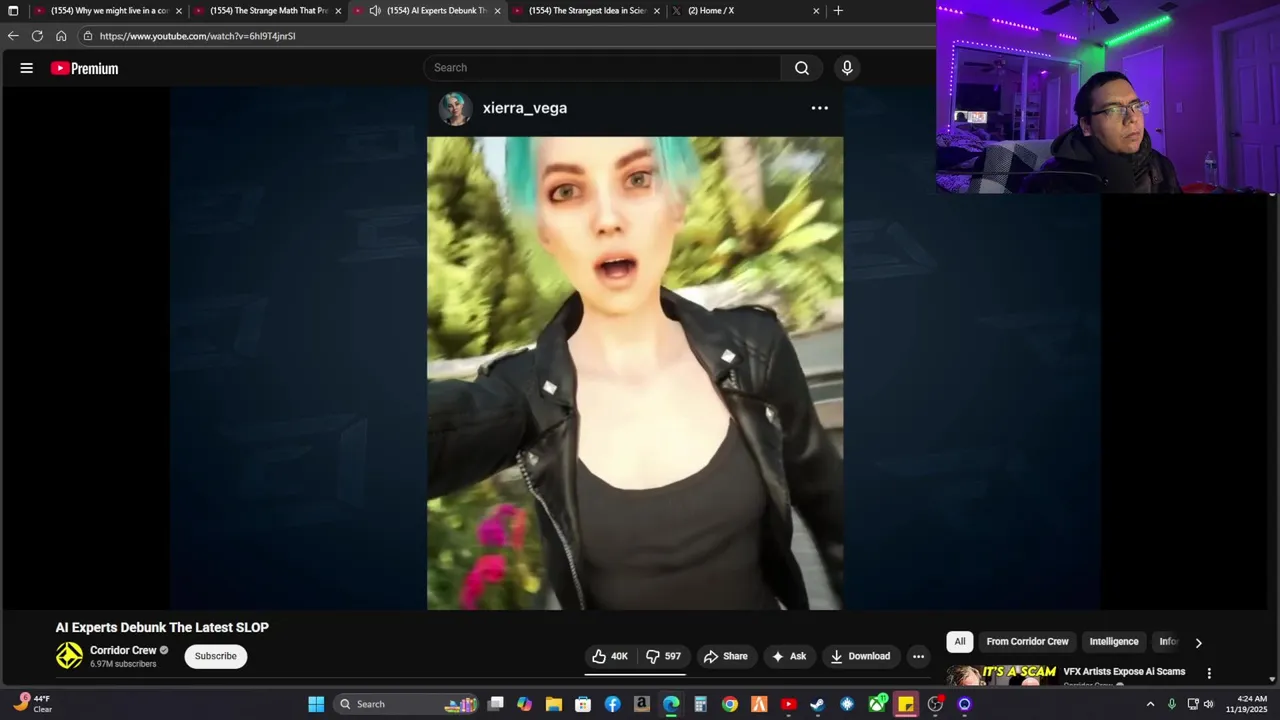This screenshot has width=1280, height=720.
Task: Start voice search with microphone icon
Action: (x=847, y=68)
